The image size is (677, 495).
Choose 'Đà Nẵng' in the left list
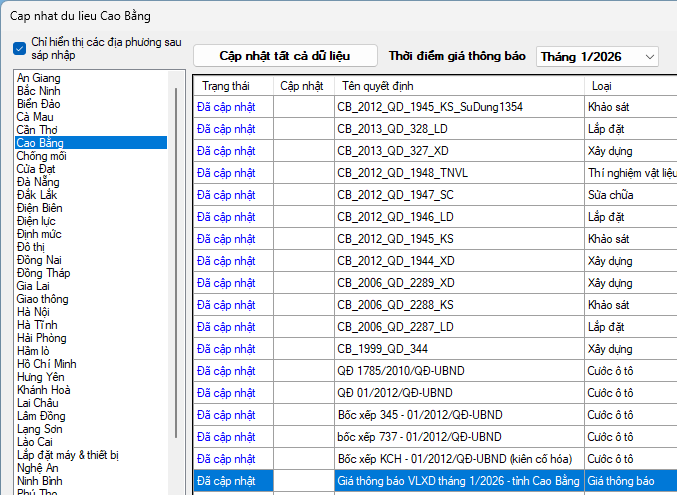point(37,182)
